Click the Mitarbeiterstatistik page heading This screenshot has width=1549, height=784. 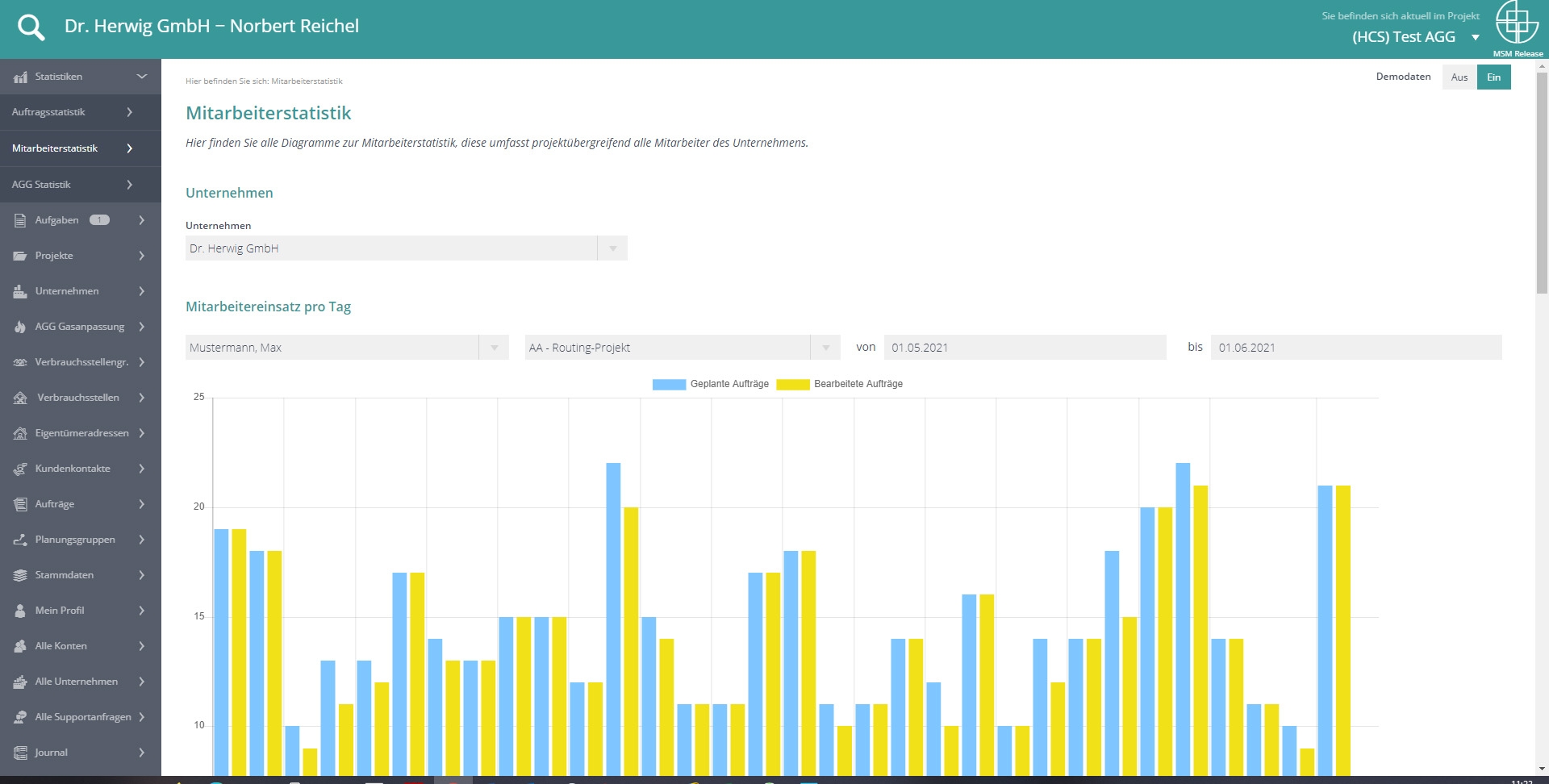click(269, 113)
